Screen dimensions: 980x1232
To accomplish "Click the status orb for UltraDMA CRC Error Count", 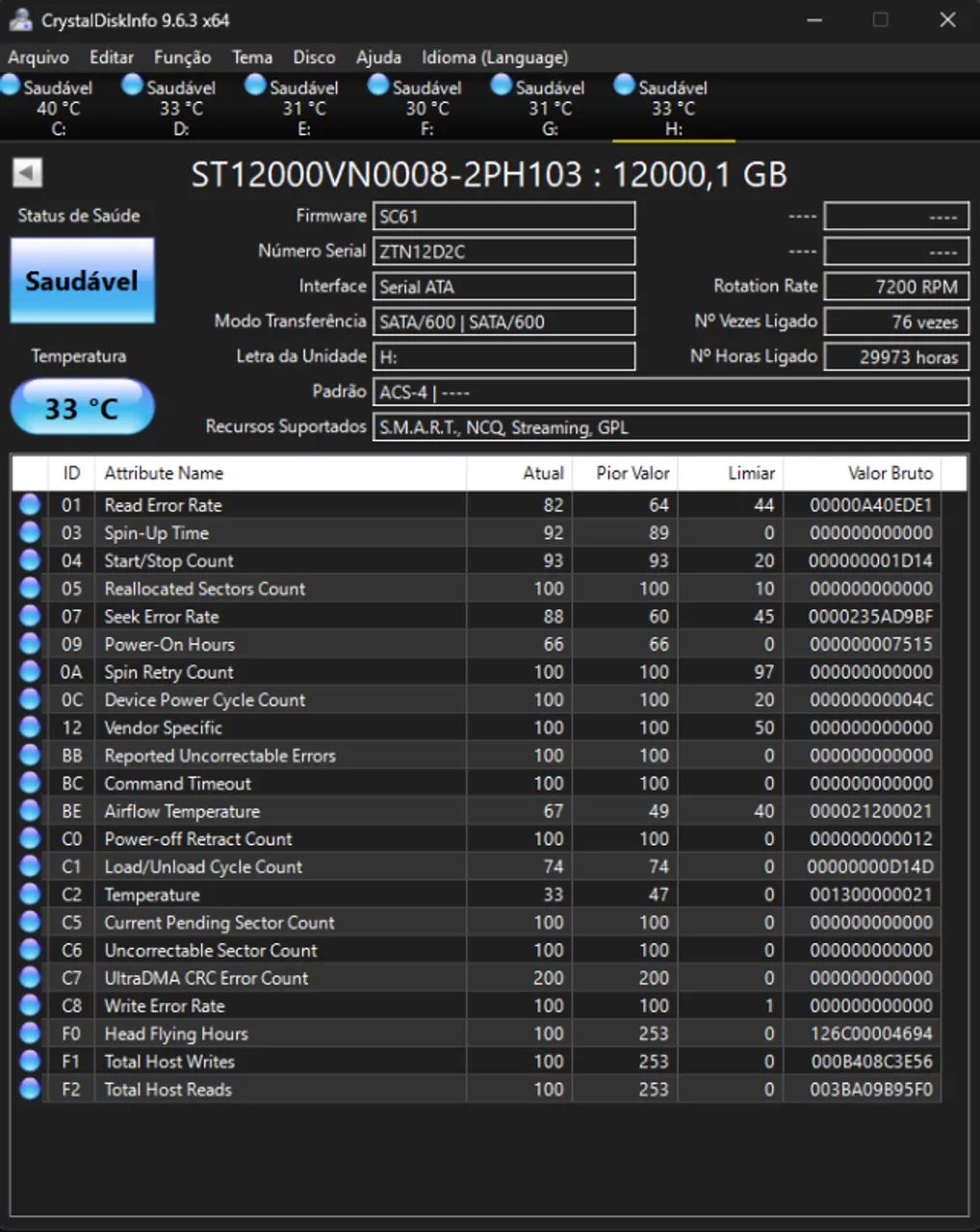I will click(30, 978).
